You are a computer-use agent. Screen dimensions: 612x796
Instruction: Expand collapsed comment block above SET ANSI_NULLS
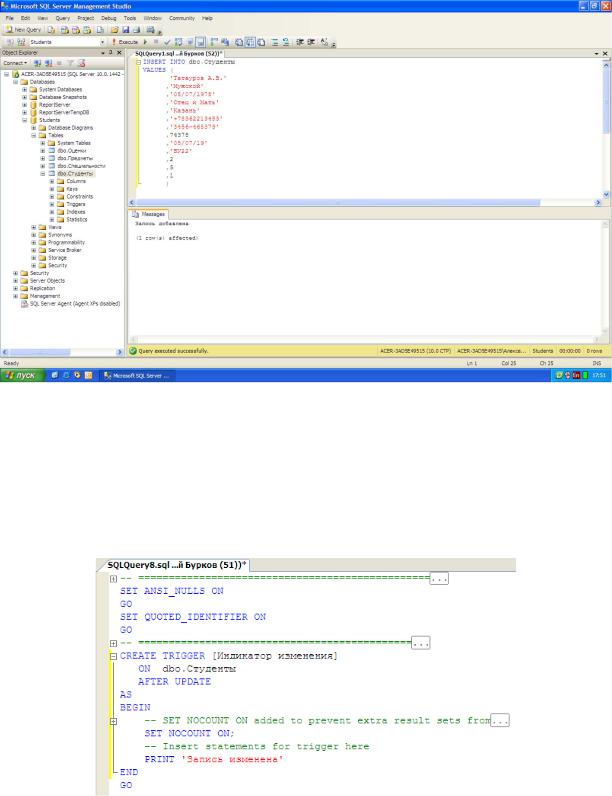tap(113, 579)
